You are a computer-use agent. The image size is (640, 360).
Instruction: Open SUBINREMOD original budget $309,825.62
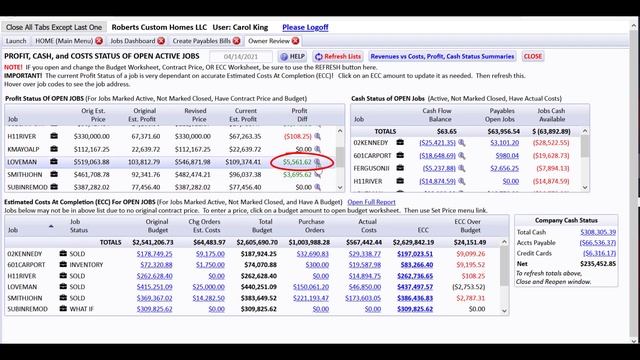pos(154,309)
